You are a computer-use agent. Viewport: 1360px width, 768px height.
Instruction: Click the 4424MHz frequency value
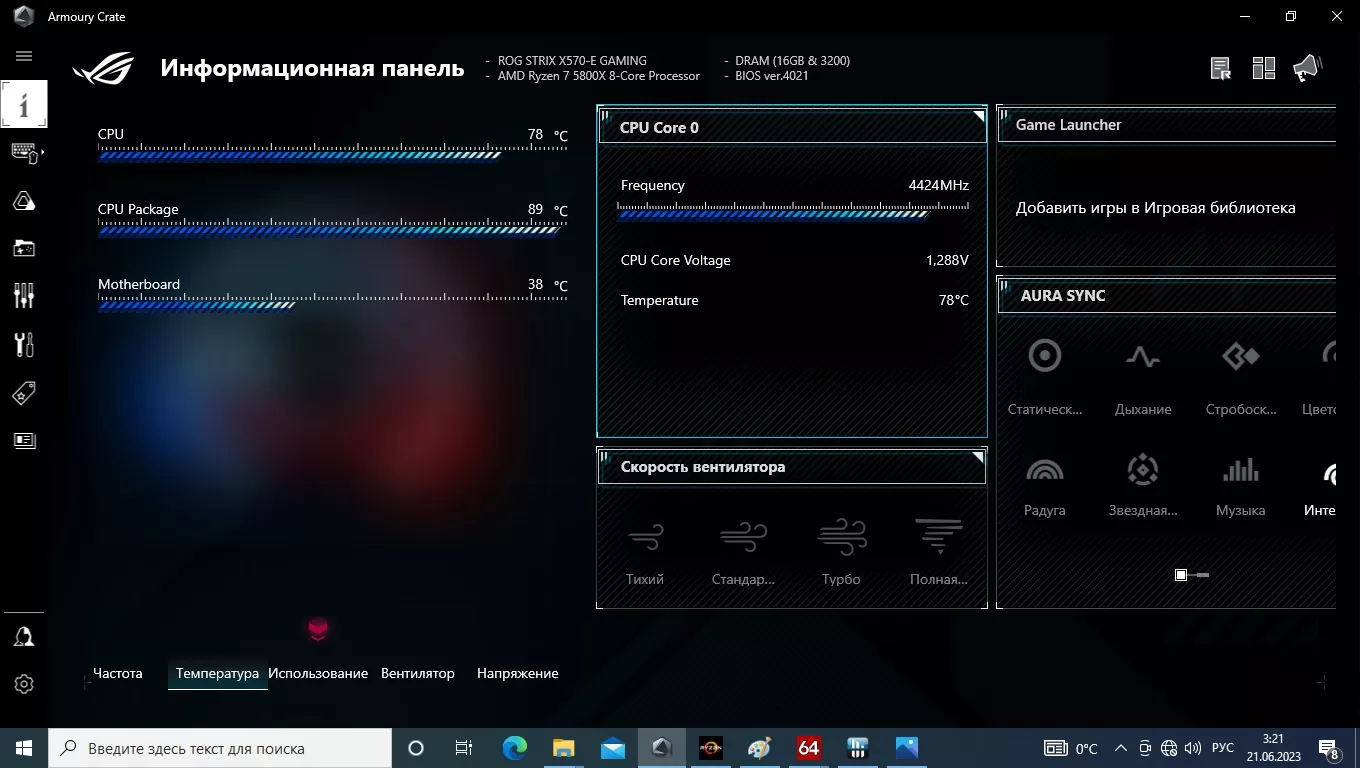[x=938, y=185]
